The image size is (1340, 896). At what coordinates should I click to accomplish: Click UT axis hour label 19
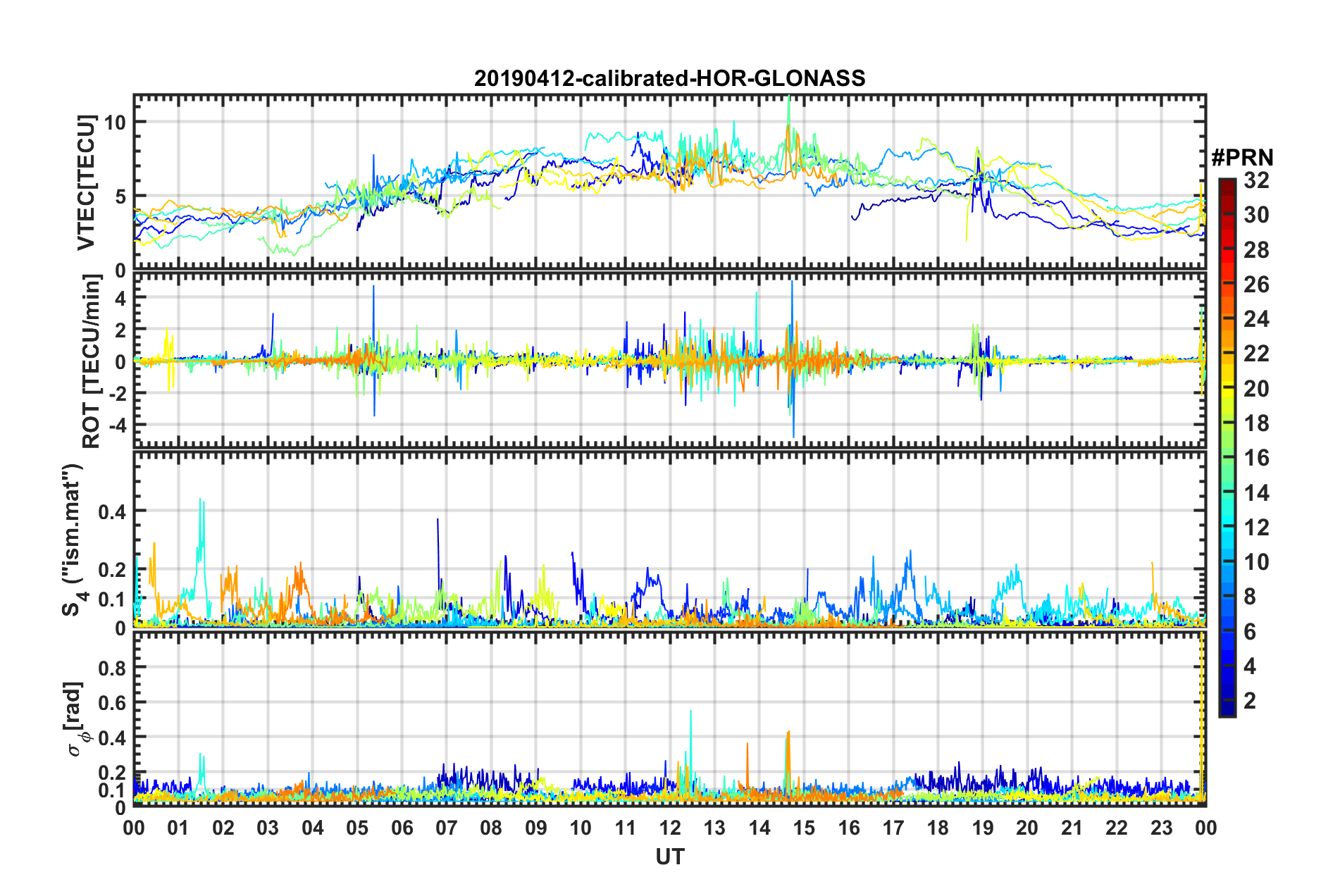[x=983, y=828]
